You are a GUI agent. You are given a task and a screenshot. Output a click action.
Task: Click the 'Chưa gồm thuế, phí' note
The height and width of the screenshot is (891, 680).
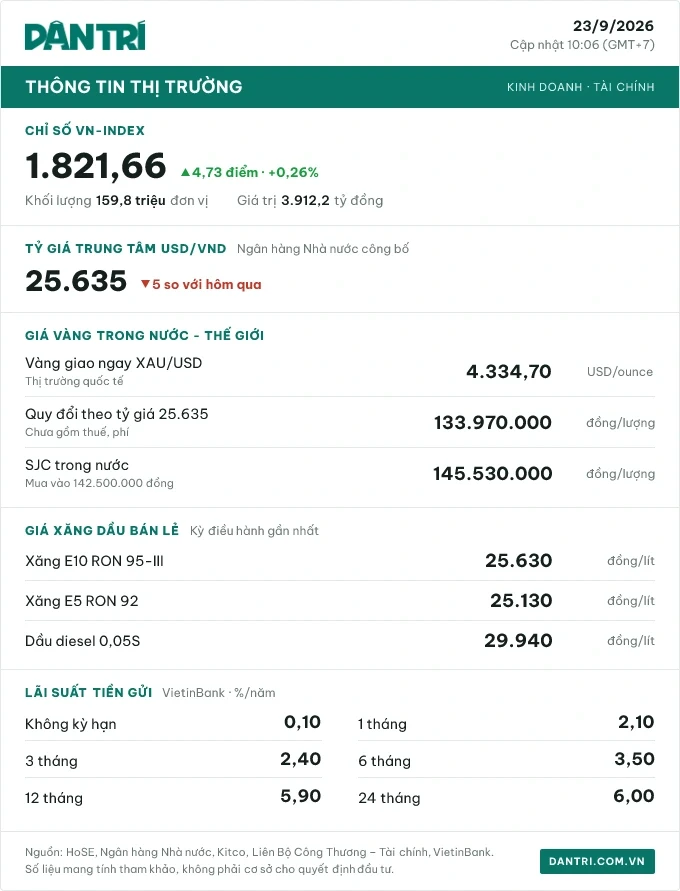pyautogui.click(x=77, y=432)
